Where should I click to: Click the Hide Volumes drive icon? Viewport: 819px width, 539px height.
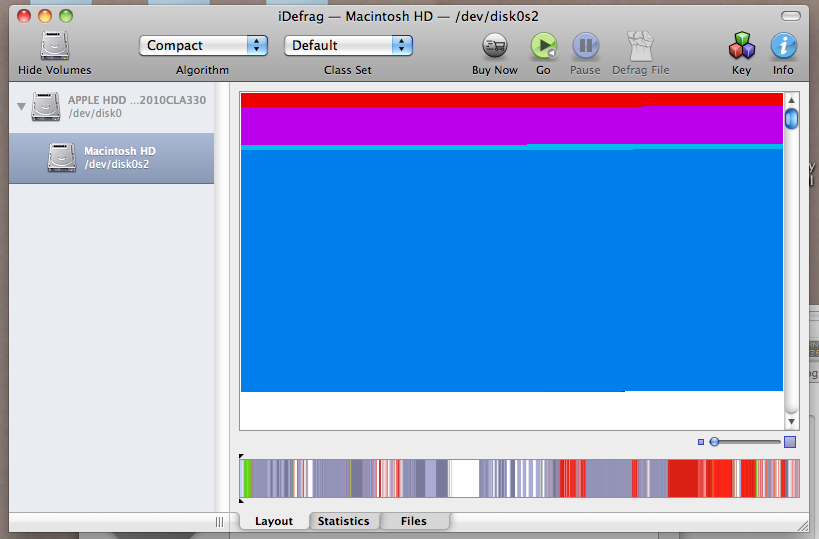[x=55, y=46]
